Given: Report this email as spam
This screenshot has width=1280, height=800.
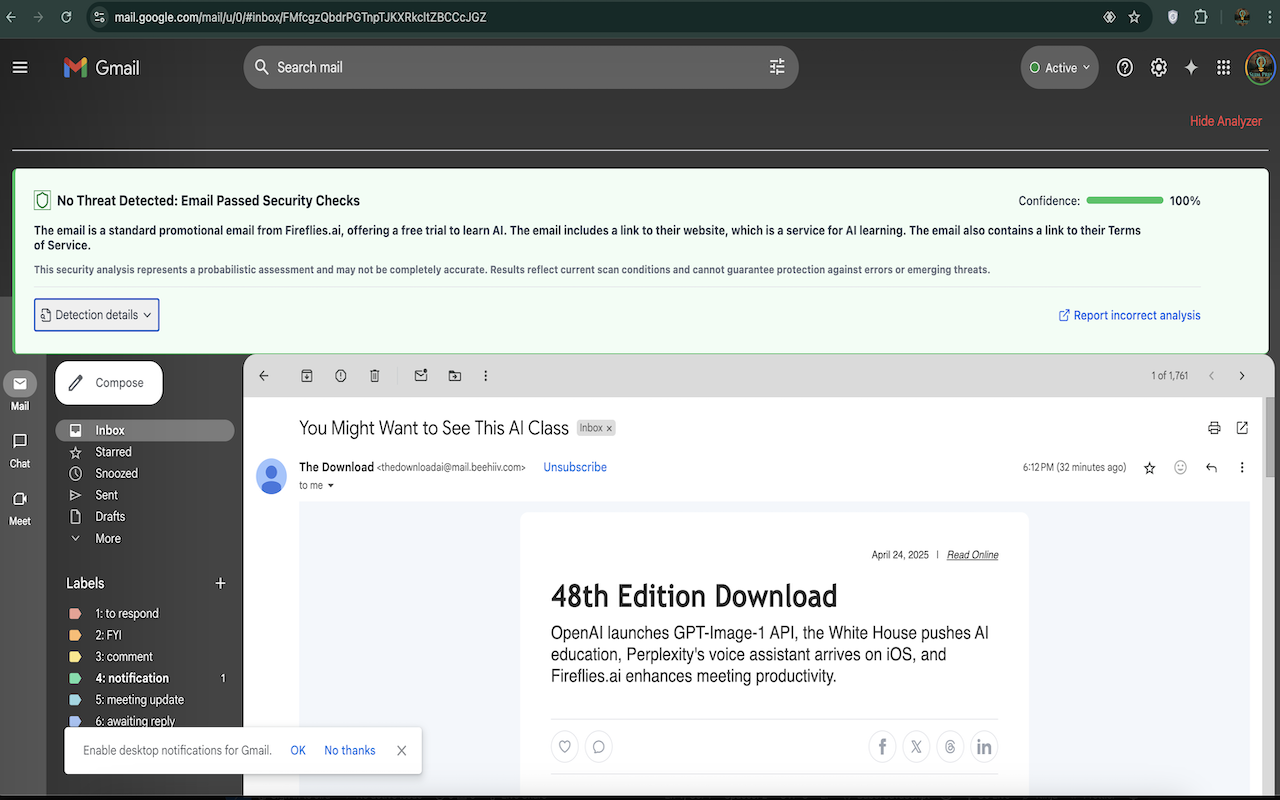Looking at the screenshot, I should (341, 376).
